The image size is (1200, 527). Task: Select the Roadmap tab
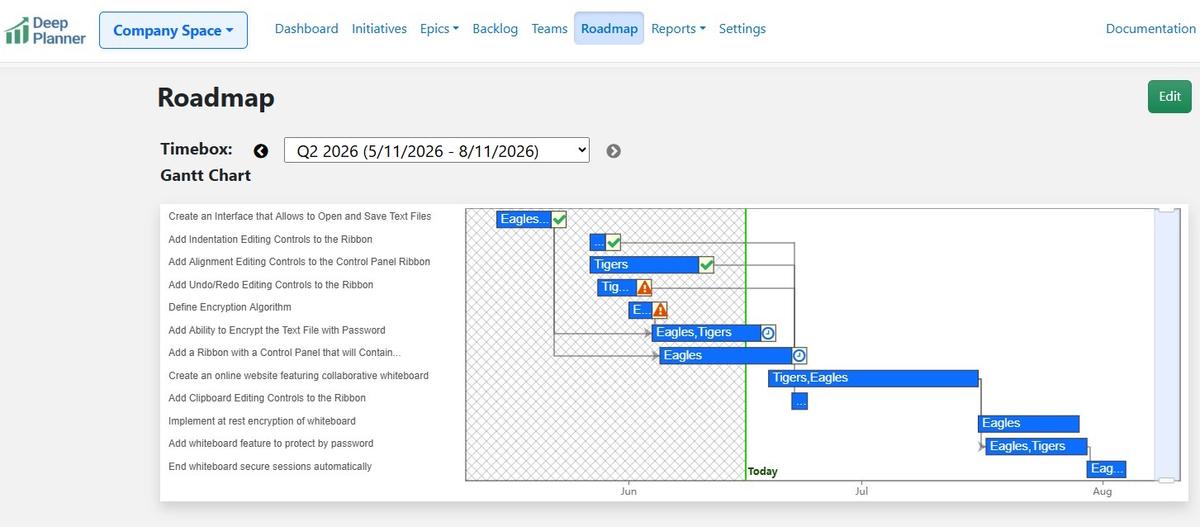[609, 29]
